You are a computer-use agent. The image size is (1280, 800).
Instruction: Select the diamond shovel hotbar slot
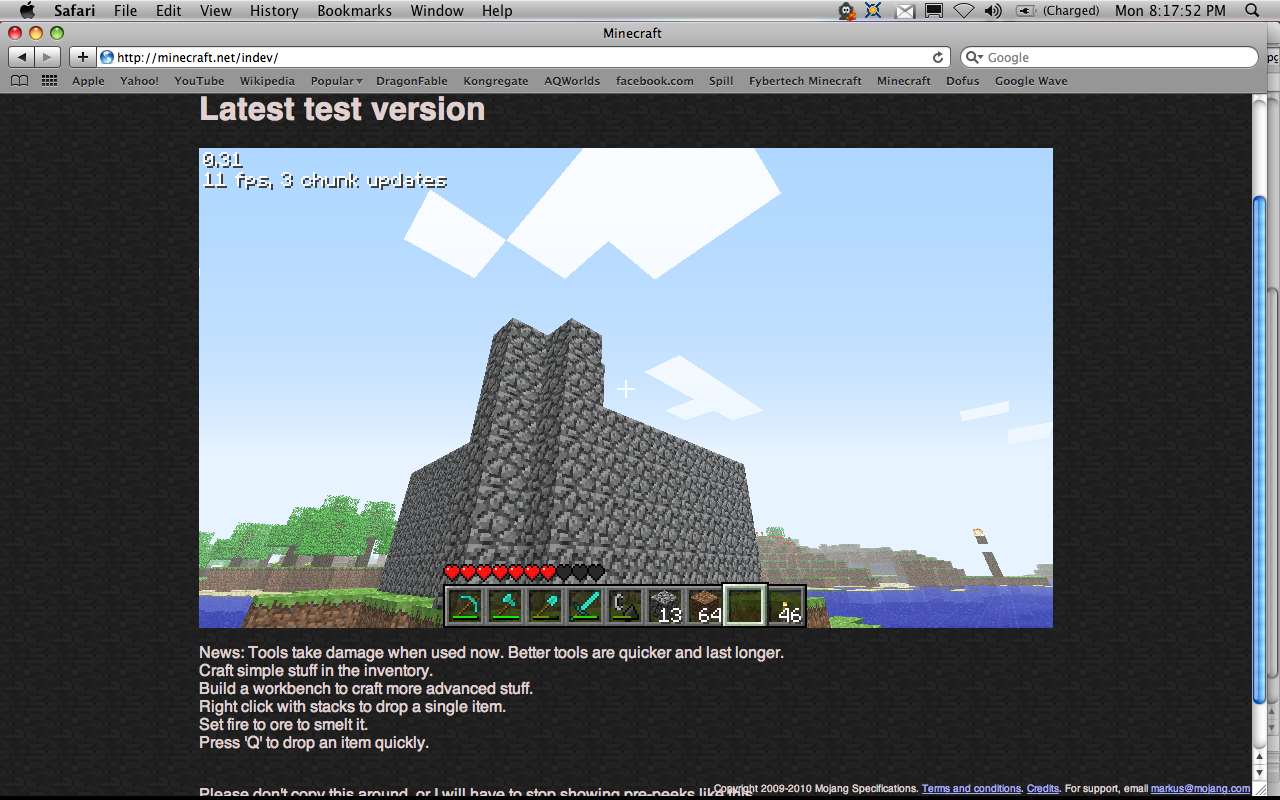[x=545, y=606]
